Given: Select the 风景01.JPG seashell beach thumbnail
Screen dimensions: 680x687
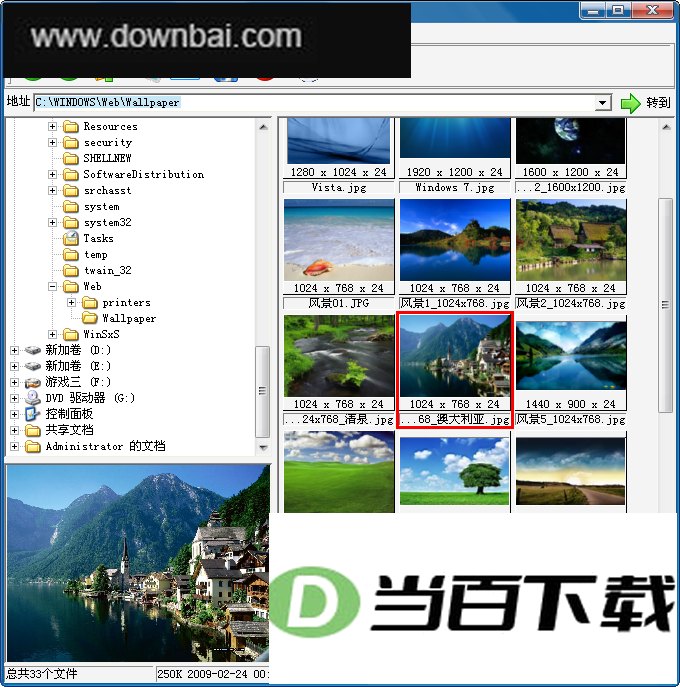Looking at the screenshot, I should (339, 240).
